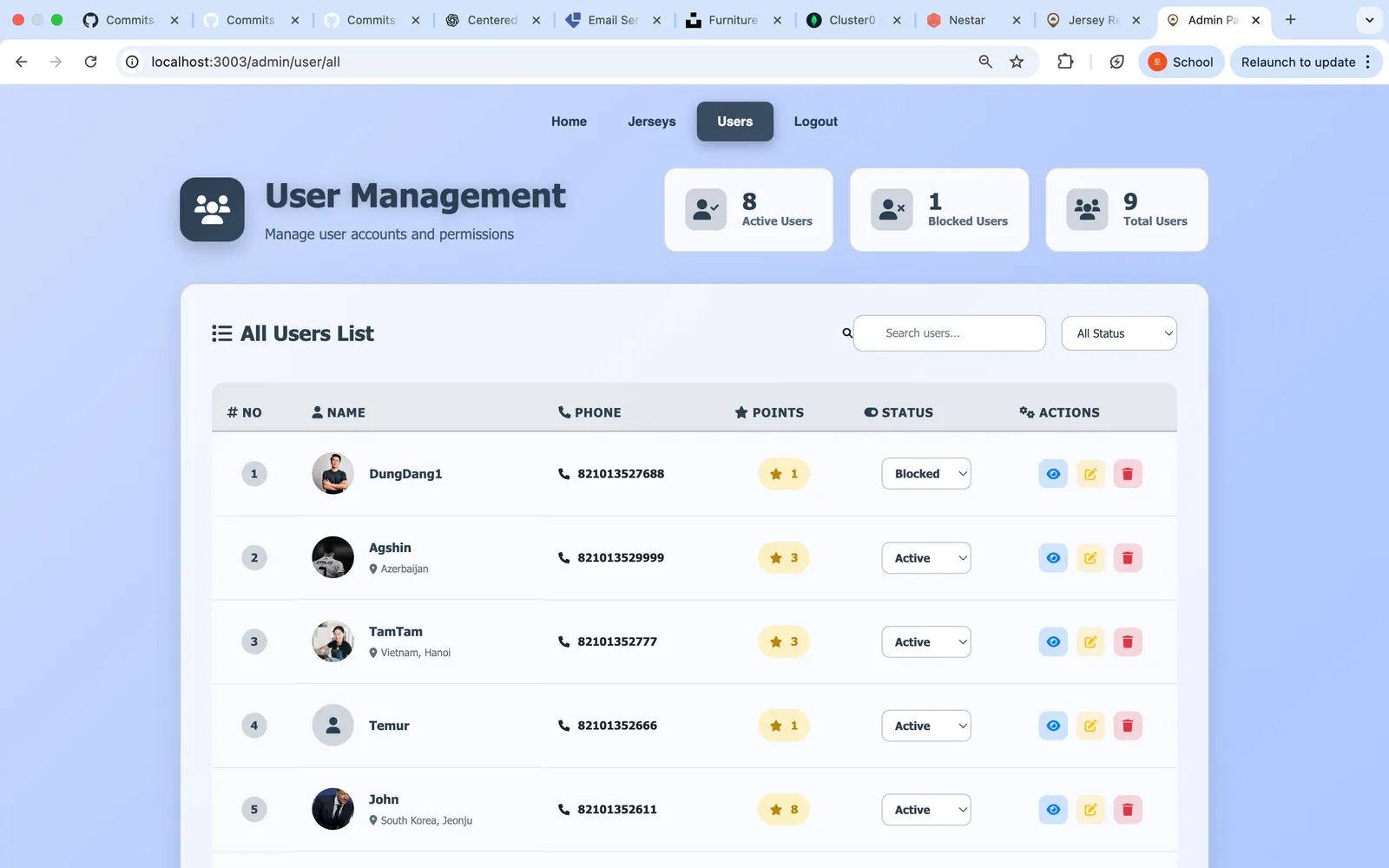The image size is (1389, 868).
Task: Edit Agshin's user record
Action: click(x=1090, y=558)
